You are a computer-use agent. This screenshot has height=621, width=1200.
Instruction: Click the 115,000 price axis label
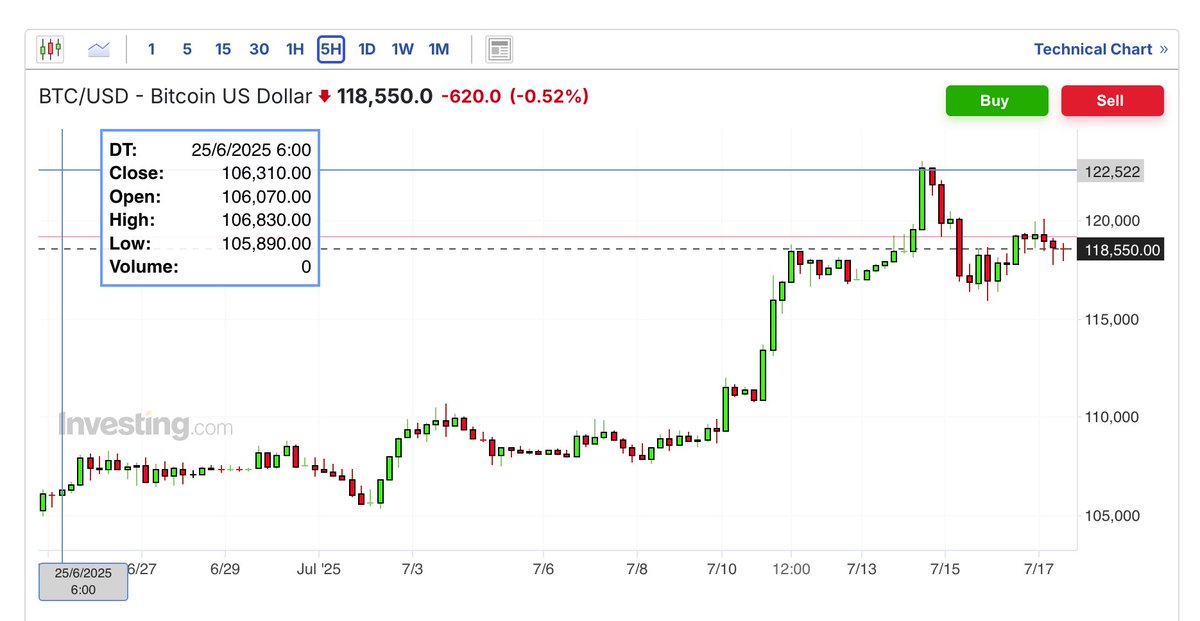click(1112, 320)
